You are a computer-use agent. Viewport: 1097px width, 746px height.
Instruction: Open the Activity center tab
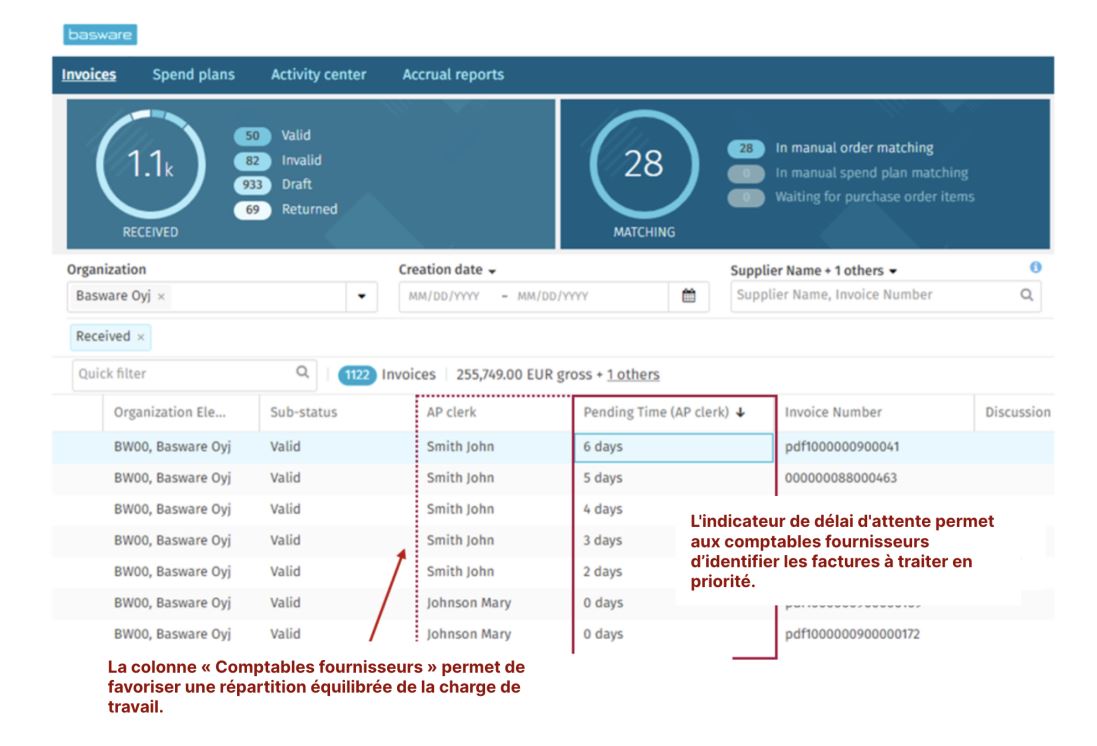(x=318, y=75)
